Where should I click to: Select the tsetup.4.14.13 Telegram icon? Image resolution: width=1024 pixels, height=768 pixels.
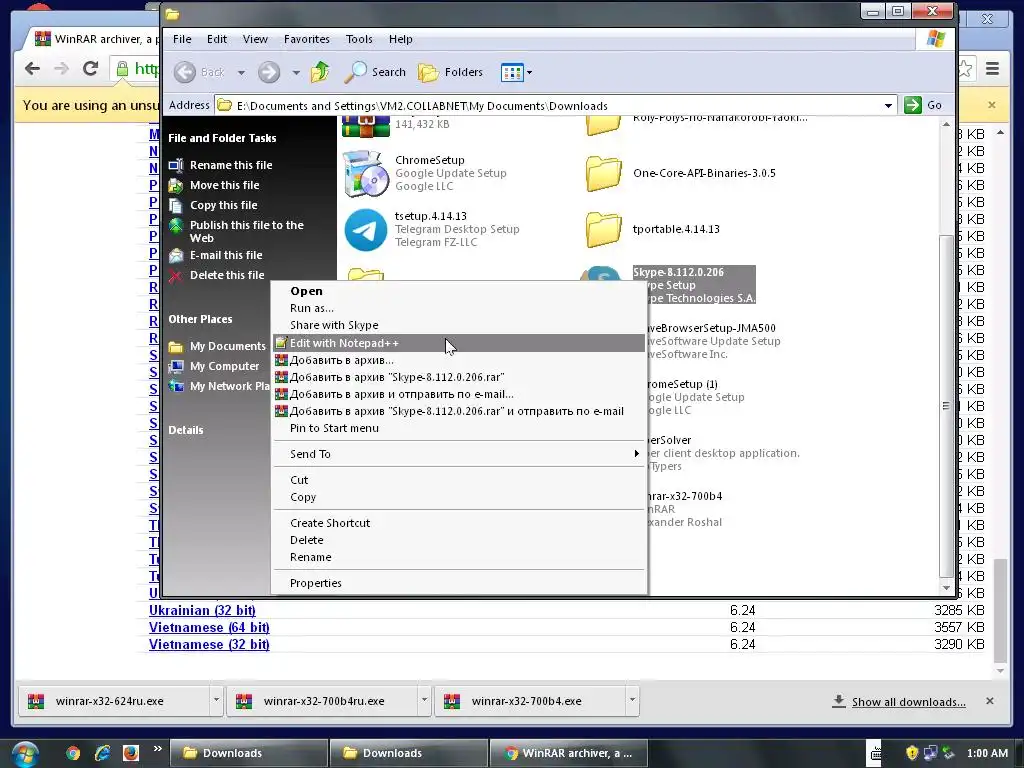click(366, 229)
